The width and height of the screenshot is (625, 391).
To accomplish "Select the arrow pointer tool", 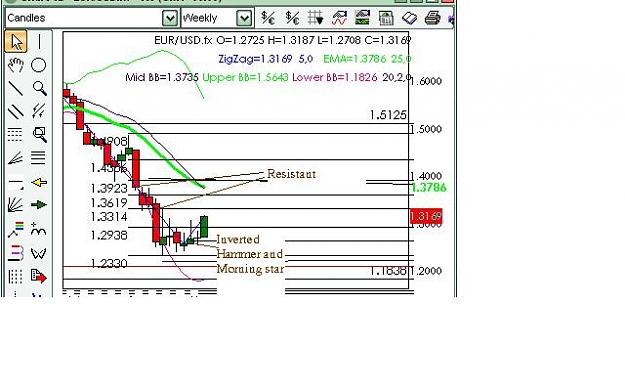I will tap(16, 41).
